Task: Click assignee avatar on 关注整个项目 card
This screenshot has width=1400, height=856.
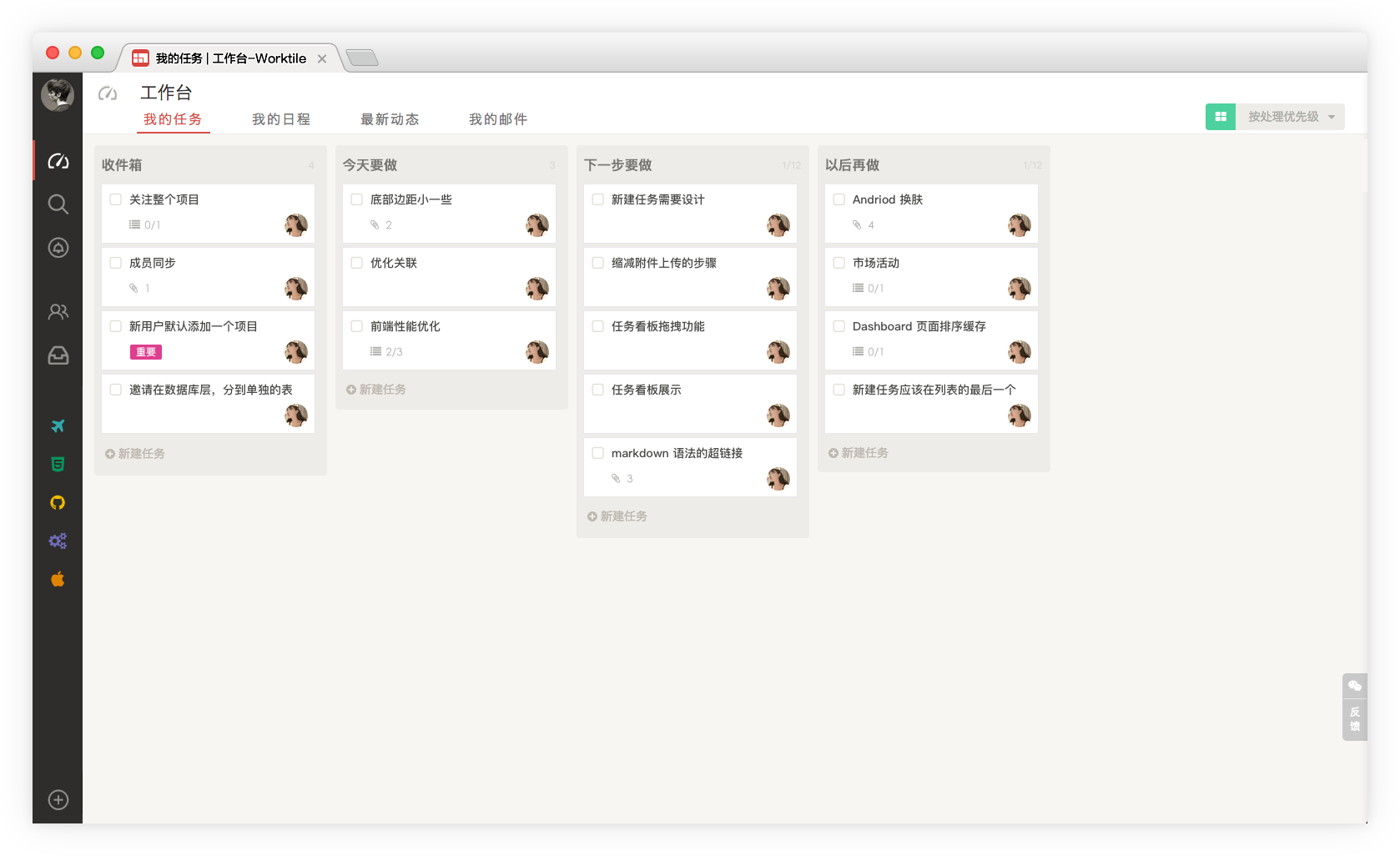Action: 296,225
